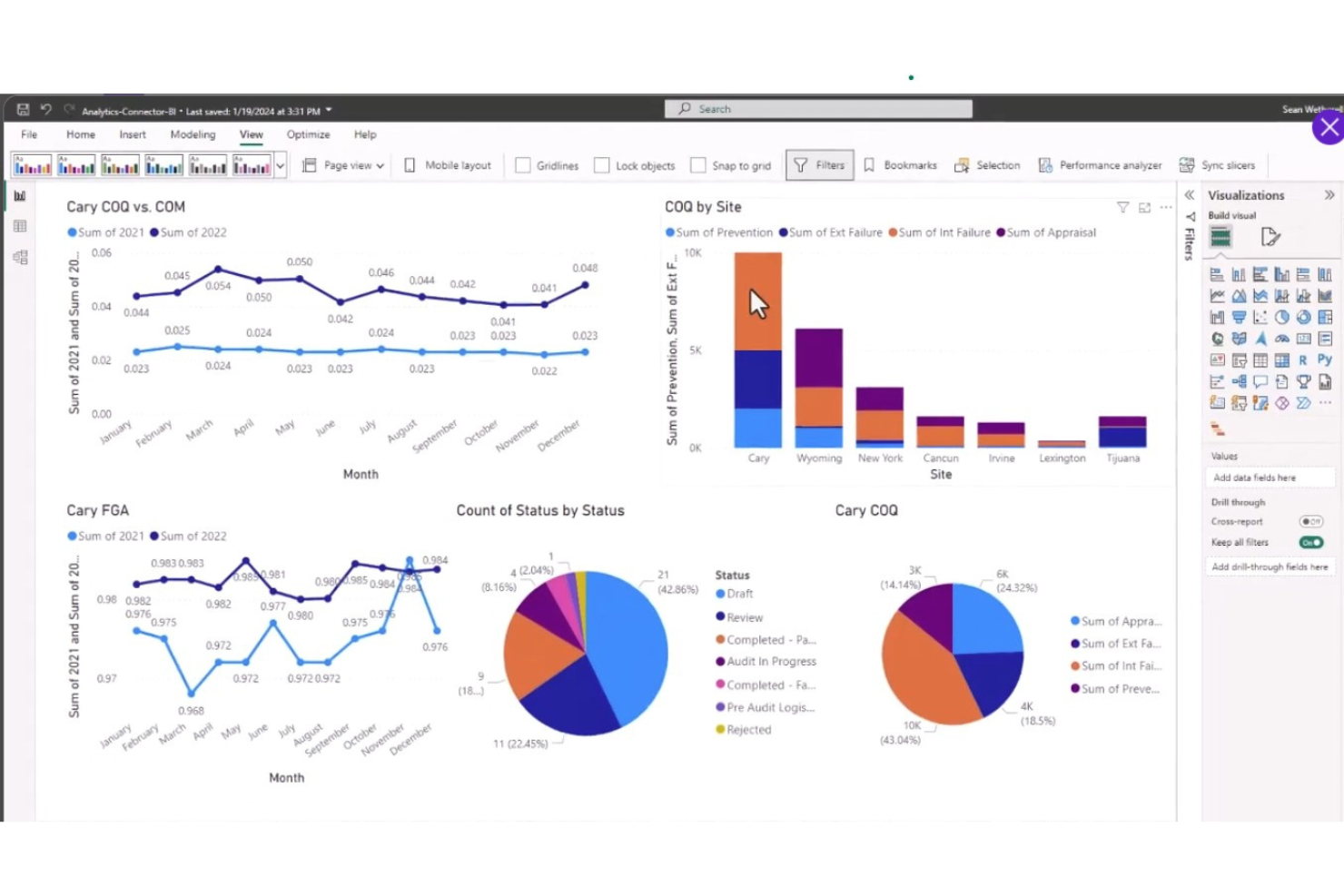
Task: Select the Python visual
Action: pos(1325,360)
